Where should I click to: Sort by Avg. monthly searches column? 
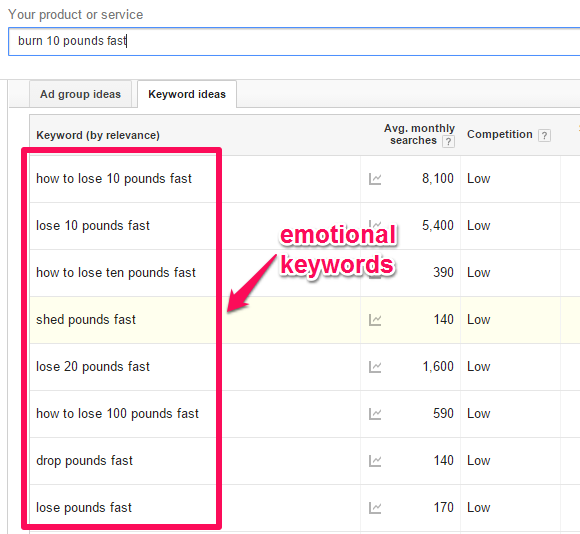[419, 134]
